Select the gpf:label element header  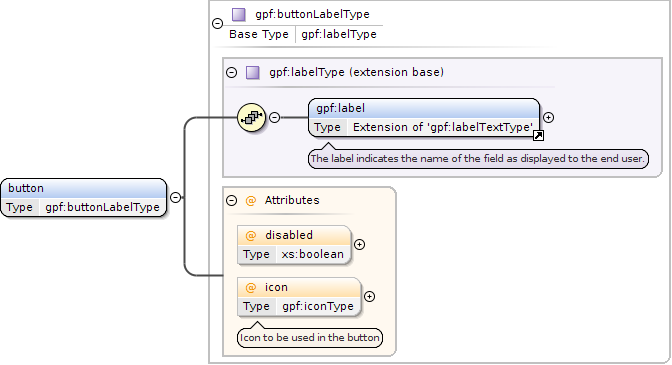click(x=424, y=108)
